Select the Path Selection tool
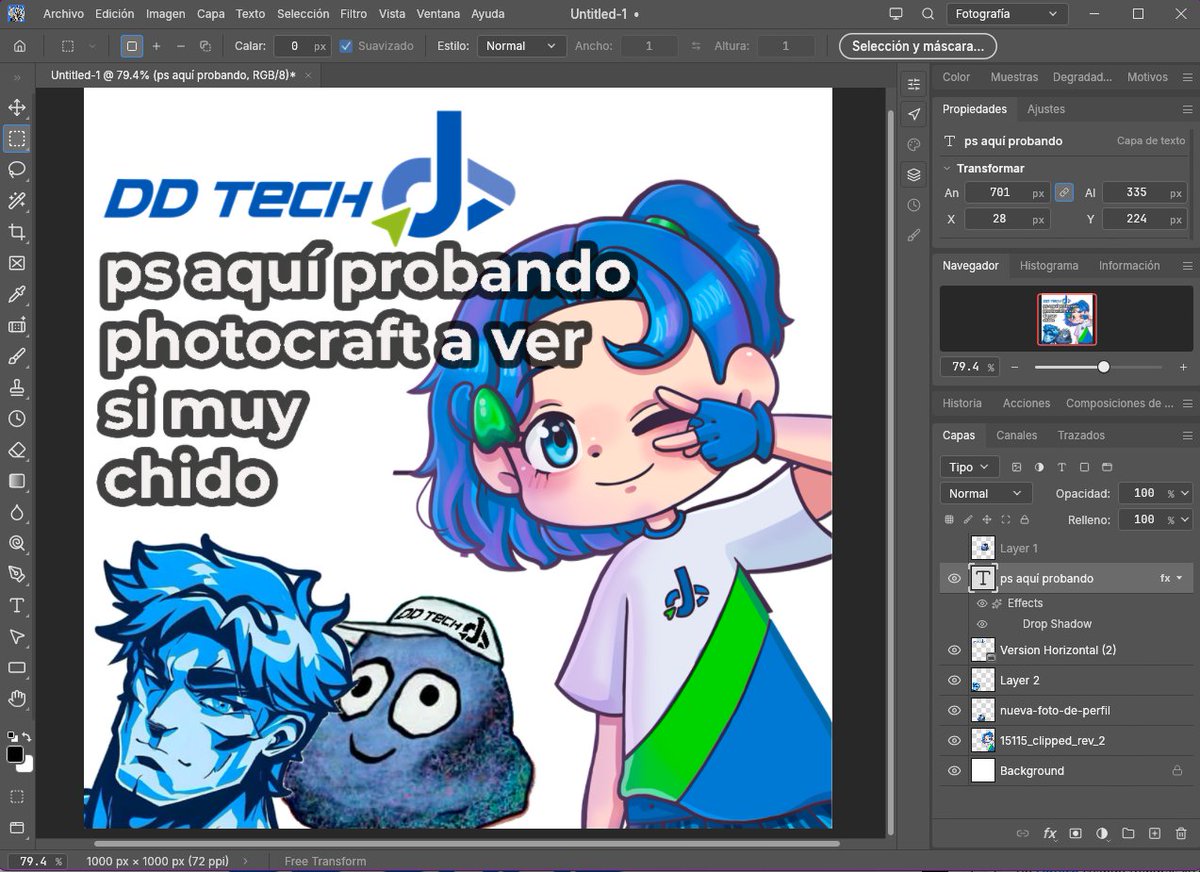1200x872 pixels. pyautogui.click(x=17, y=636)
